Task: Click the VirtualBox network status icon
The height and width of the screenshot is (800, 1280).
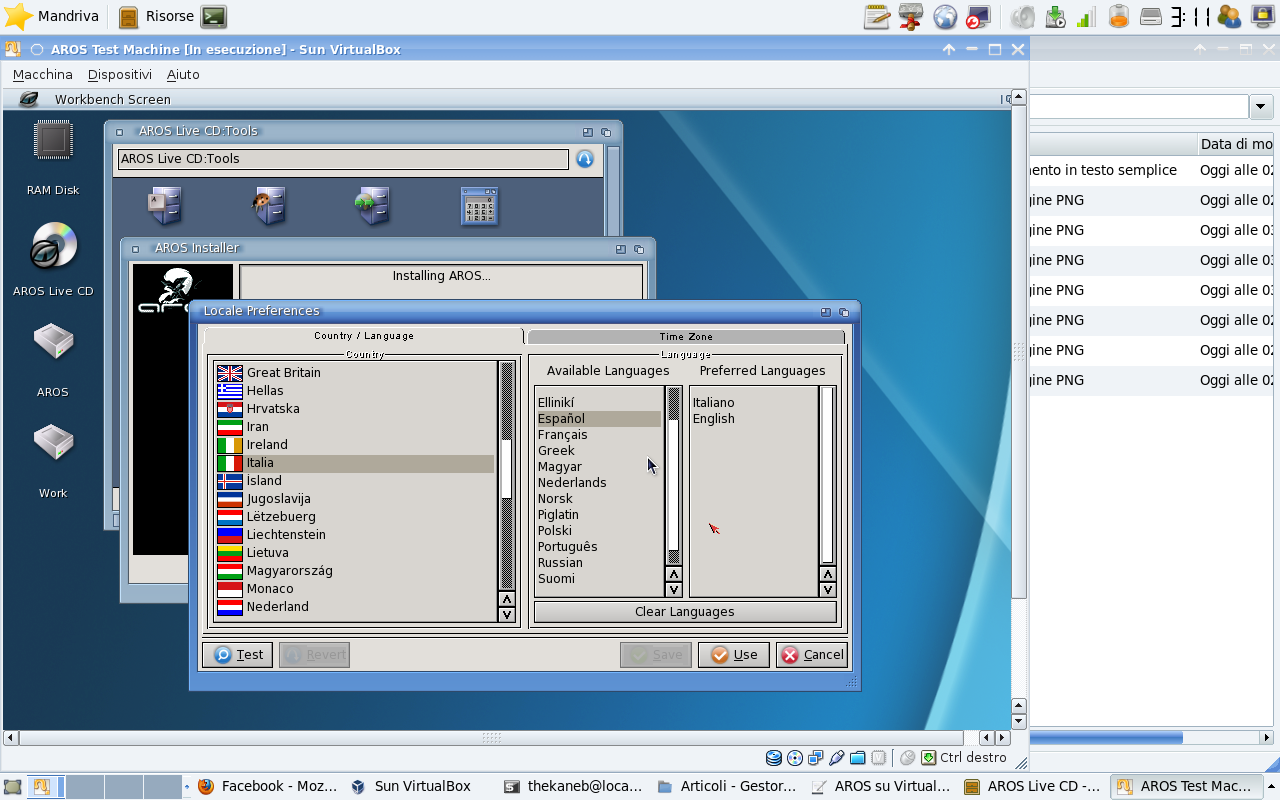Action: coord(816,758)
